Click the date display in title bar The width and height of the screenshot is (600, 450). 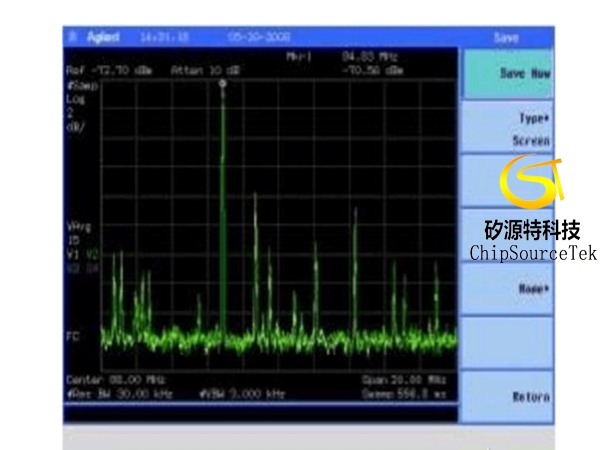tap(259, 37)
